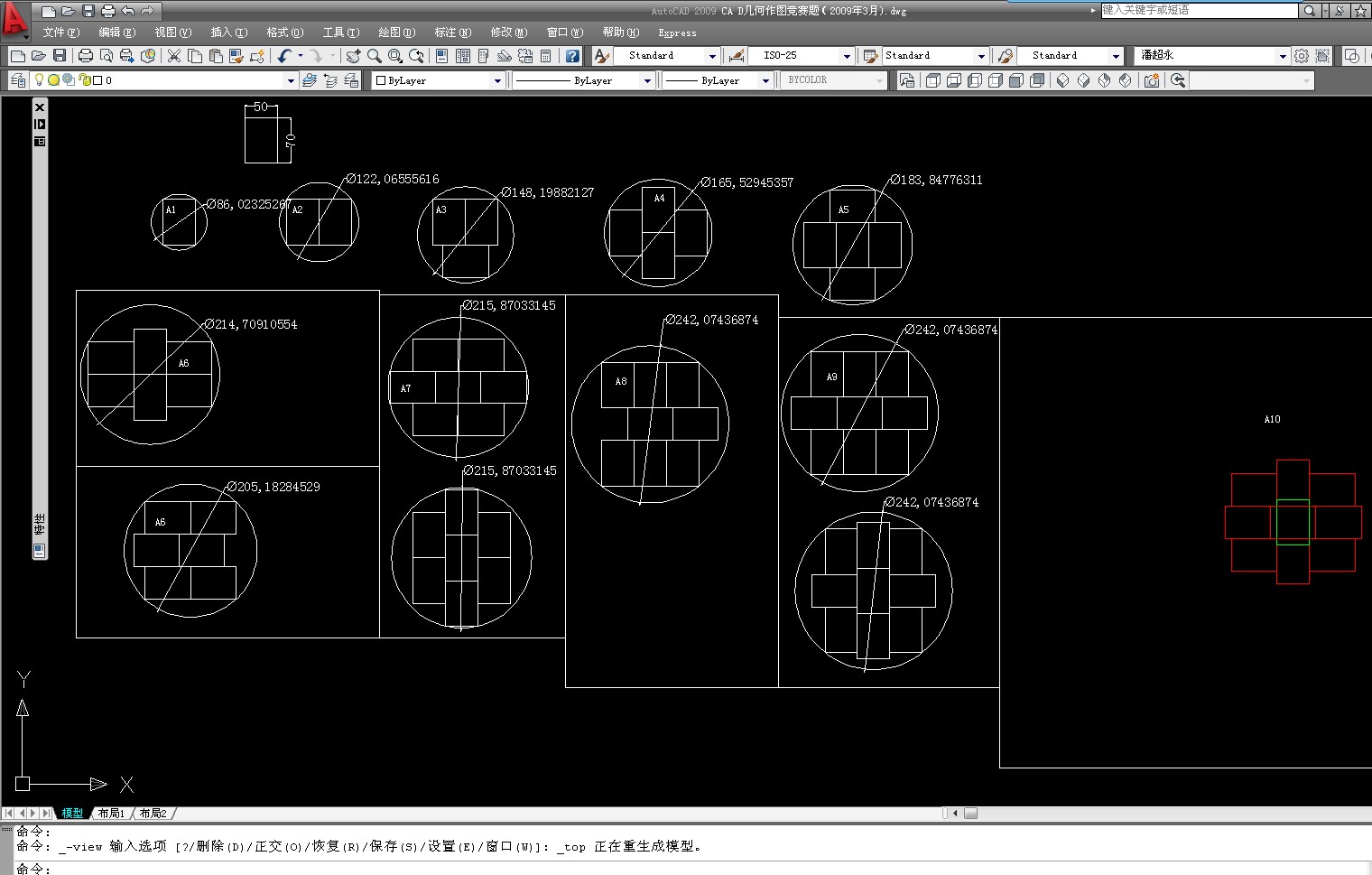Click the horizontal scrollbar thumb
This screenshot has height=875, width=1372.
970,814
